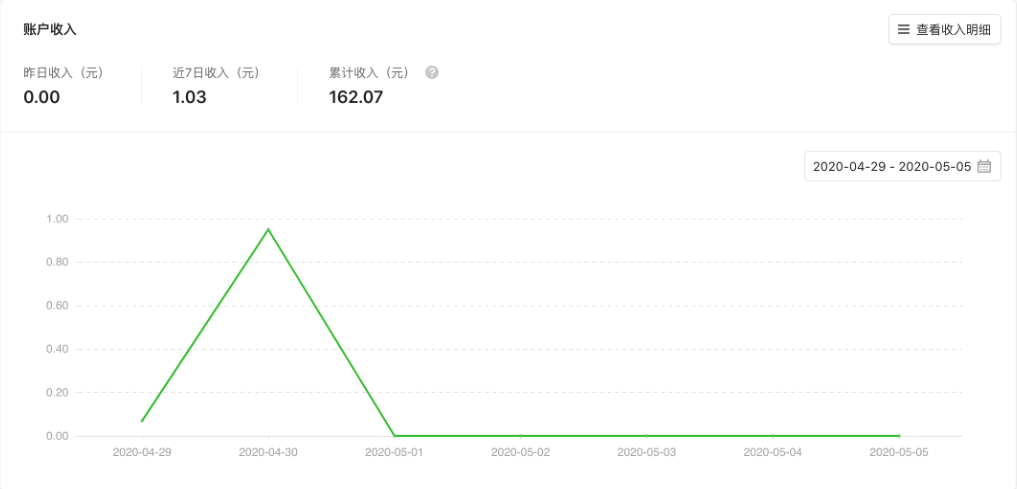
Task: Click the line's data point at 2020-05-01
Action: [395, 436]
